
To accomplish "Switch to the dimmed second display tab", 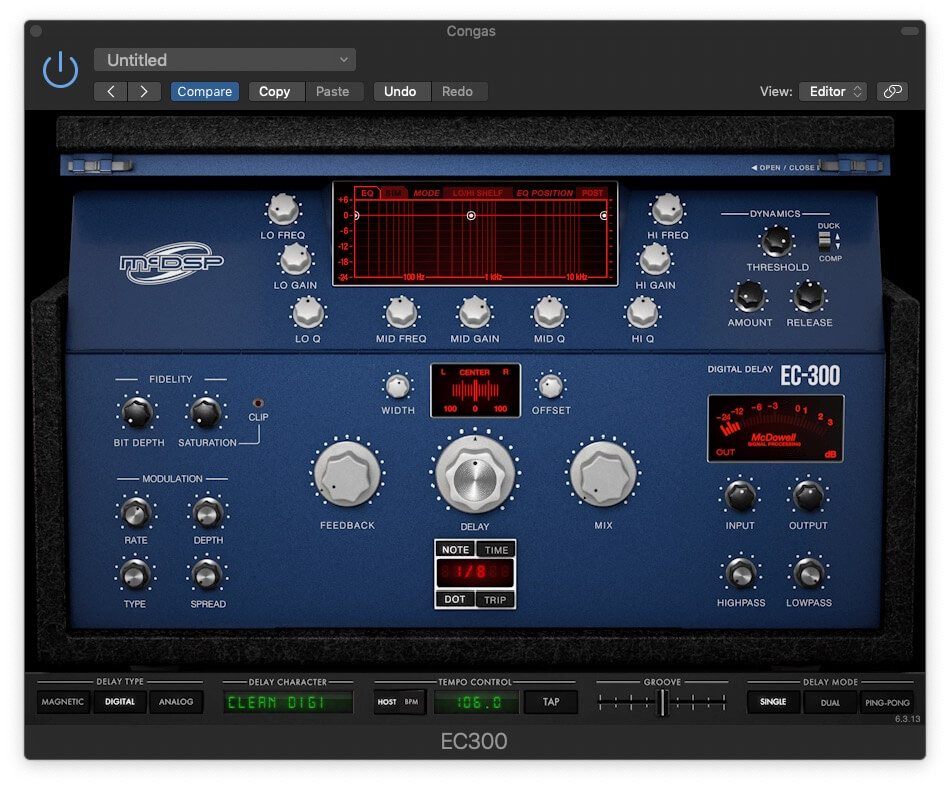I will click(x=394, y=193).
